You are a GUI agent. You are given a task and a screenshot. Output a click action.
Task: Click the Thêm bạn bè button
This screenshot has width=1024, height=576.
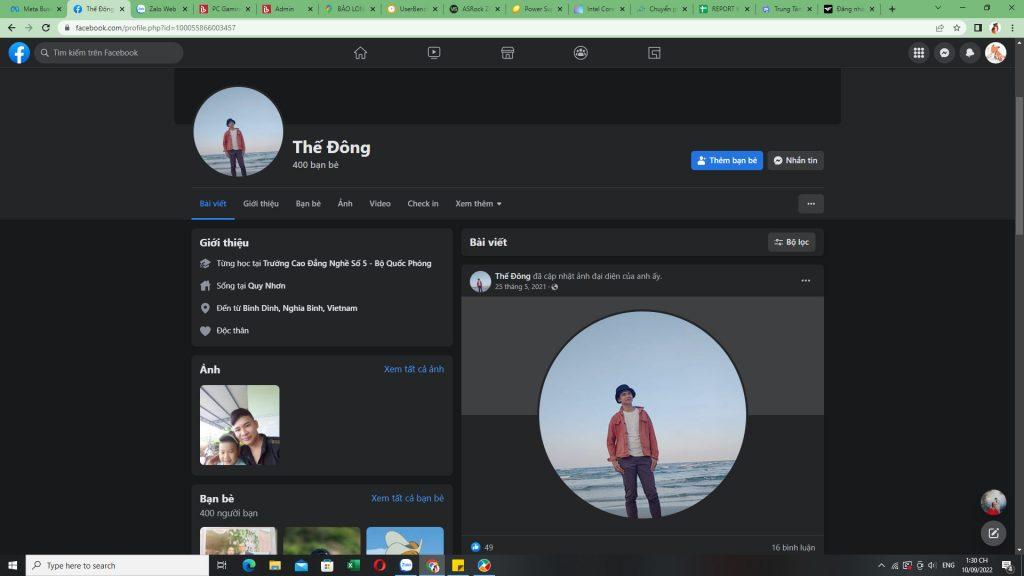click(x=727, y=160)
